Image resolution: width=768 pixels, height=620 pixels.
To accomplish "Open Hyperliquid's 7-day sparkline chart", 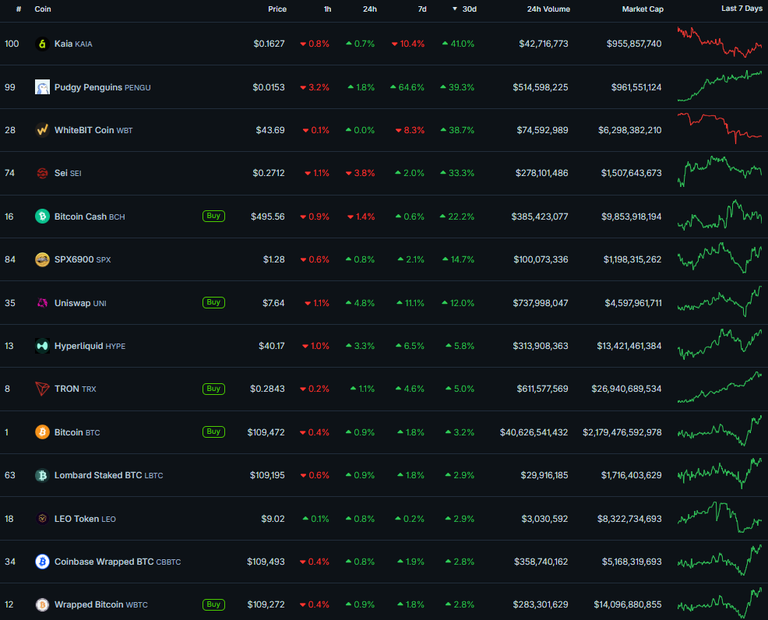I will (720, 345).
